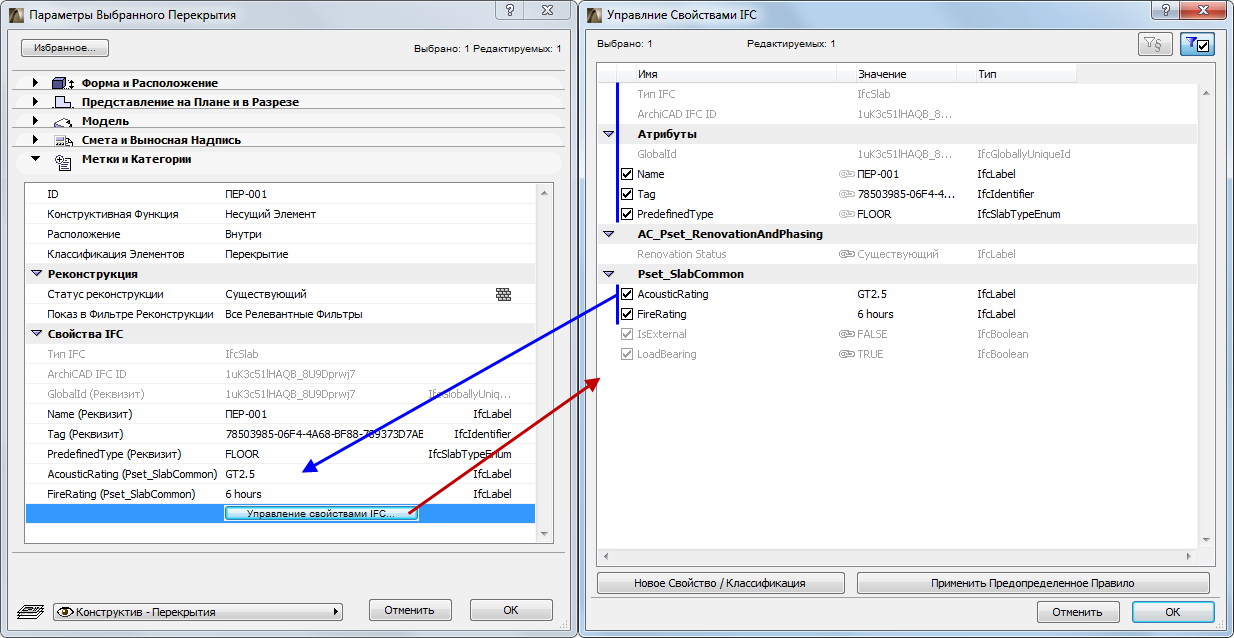Click the Представление на Плане и в Разрезе icon
Viewport: 1234px width, 638px height.
[x=63, y=102]
